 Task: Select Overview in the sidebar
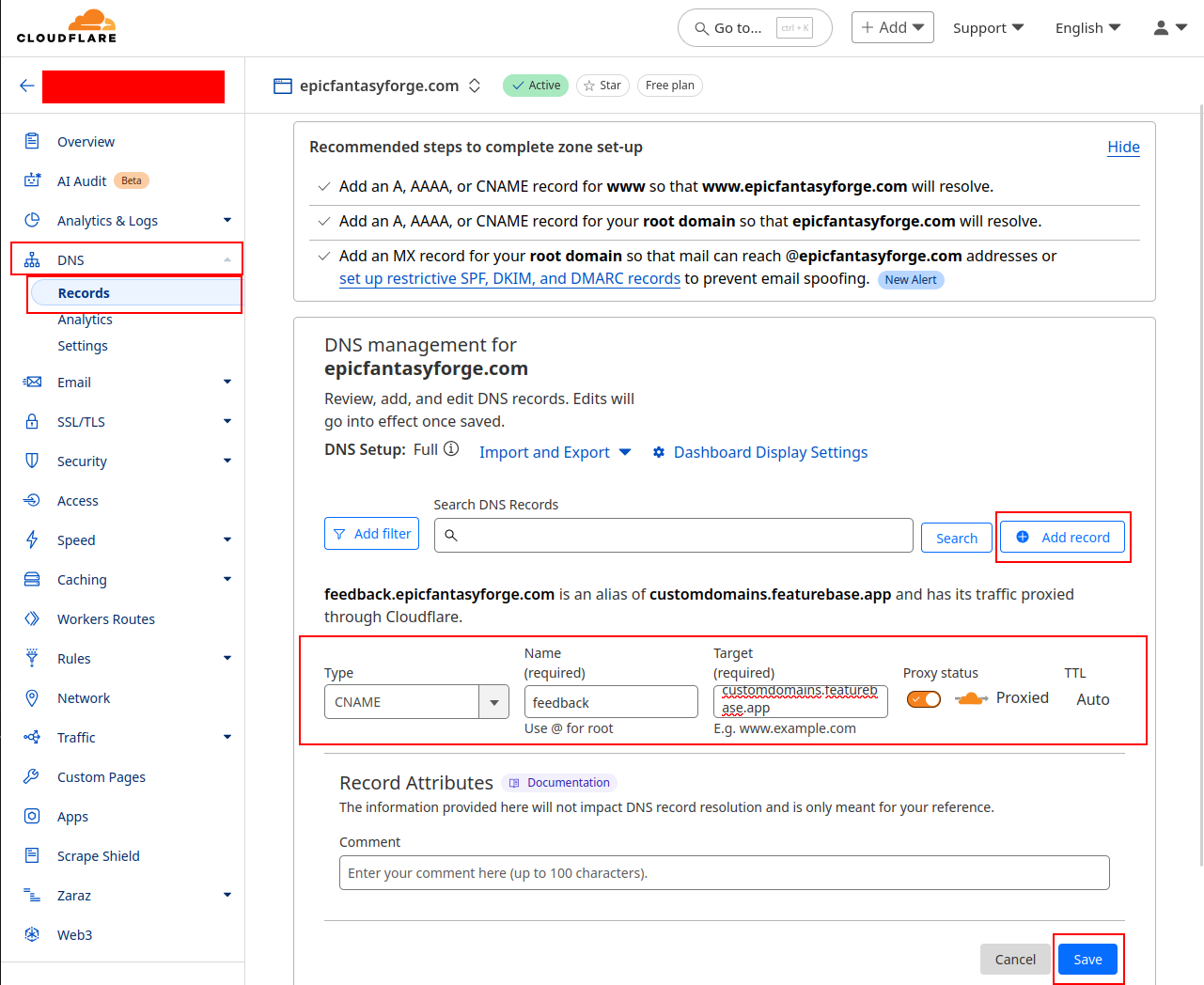(86, 142)
